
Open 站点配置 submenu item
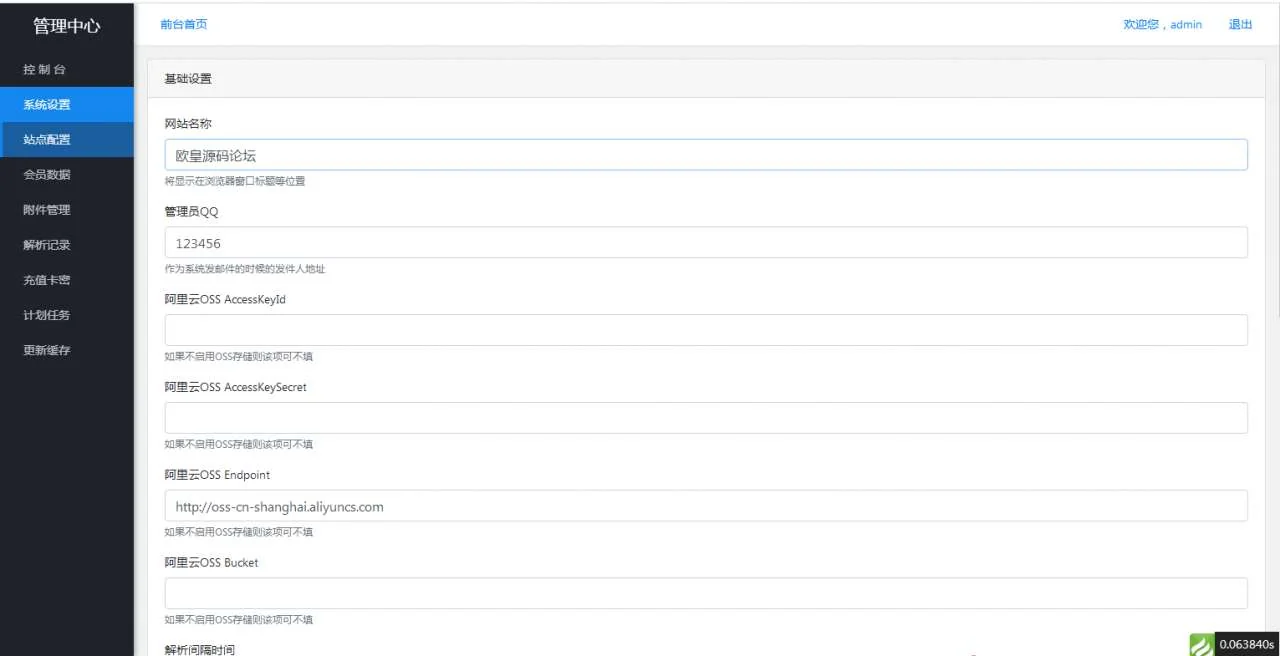coord(47,140)
